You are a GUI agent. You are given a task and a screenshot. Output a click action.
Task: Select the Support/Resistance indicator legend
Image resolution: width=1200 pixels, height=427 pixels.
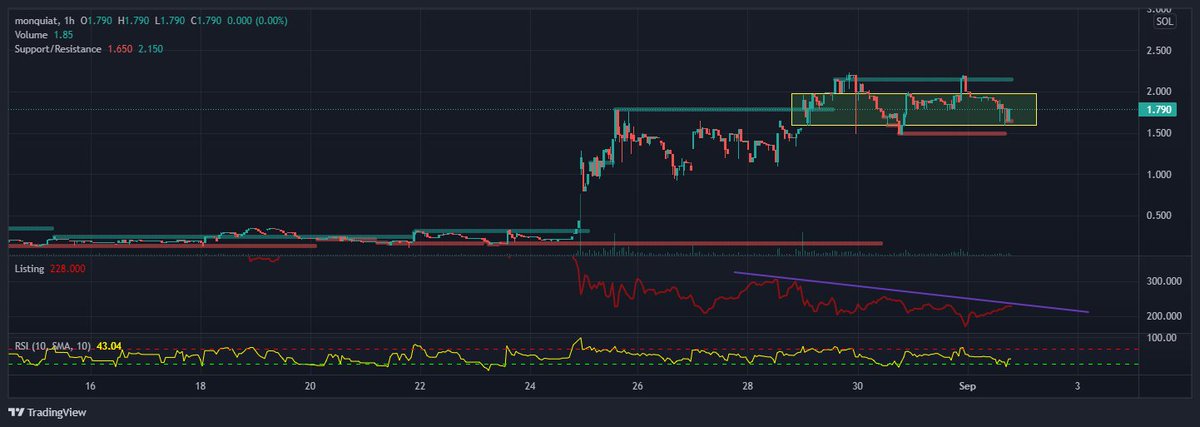pyautogui.click(x=57, y=49)
